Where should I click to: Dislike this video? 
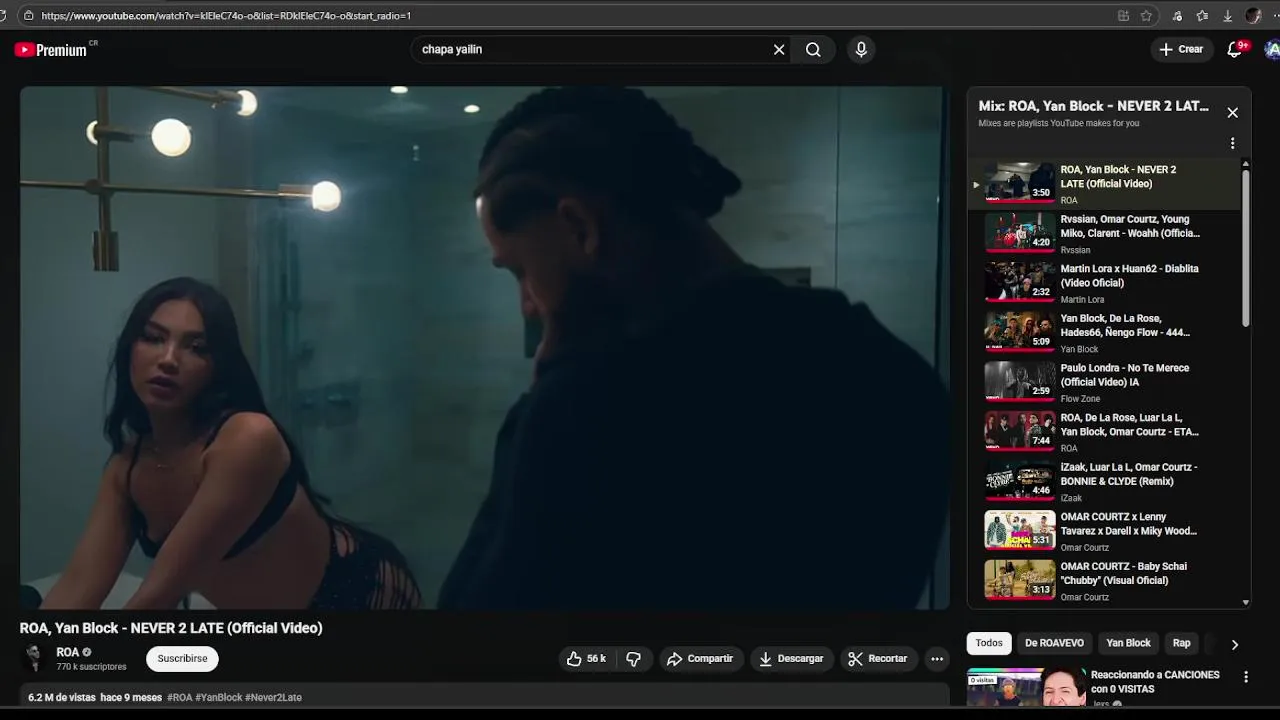(x=633, y=658)
